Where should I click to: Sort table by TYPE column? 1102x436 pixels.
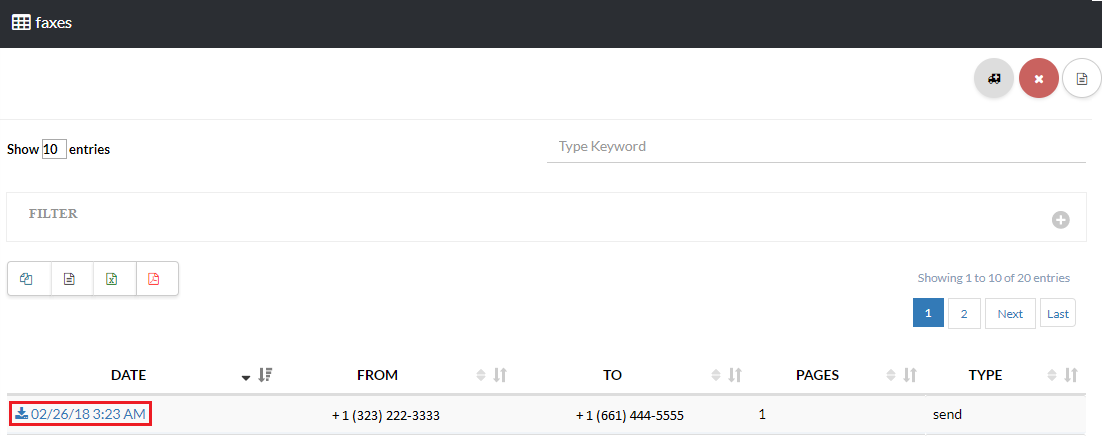click(x=985, y=375)
